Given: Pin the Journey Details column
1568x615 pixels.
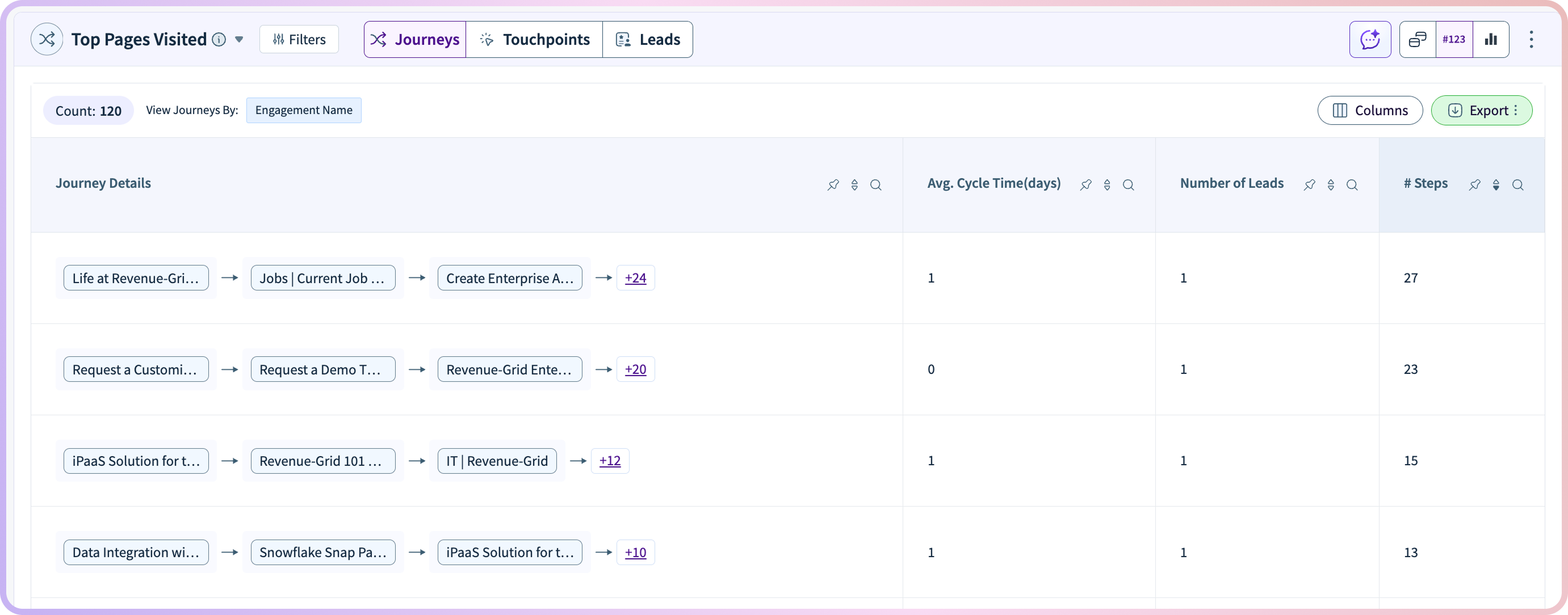Looking at the screenshot, I should pos(833,185).
